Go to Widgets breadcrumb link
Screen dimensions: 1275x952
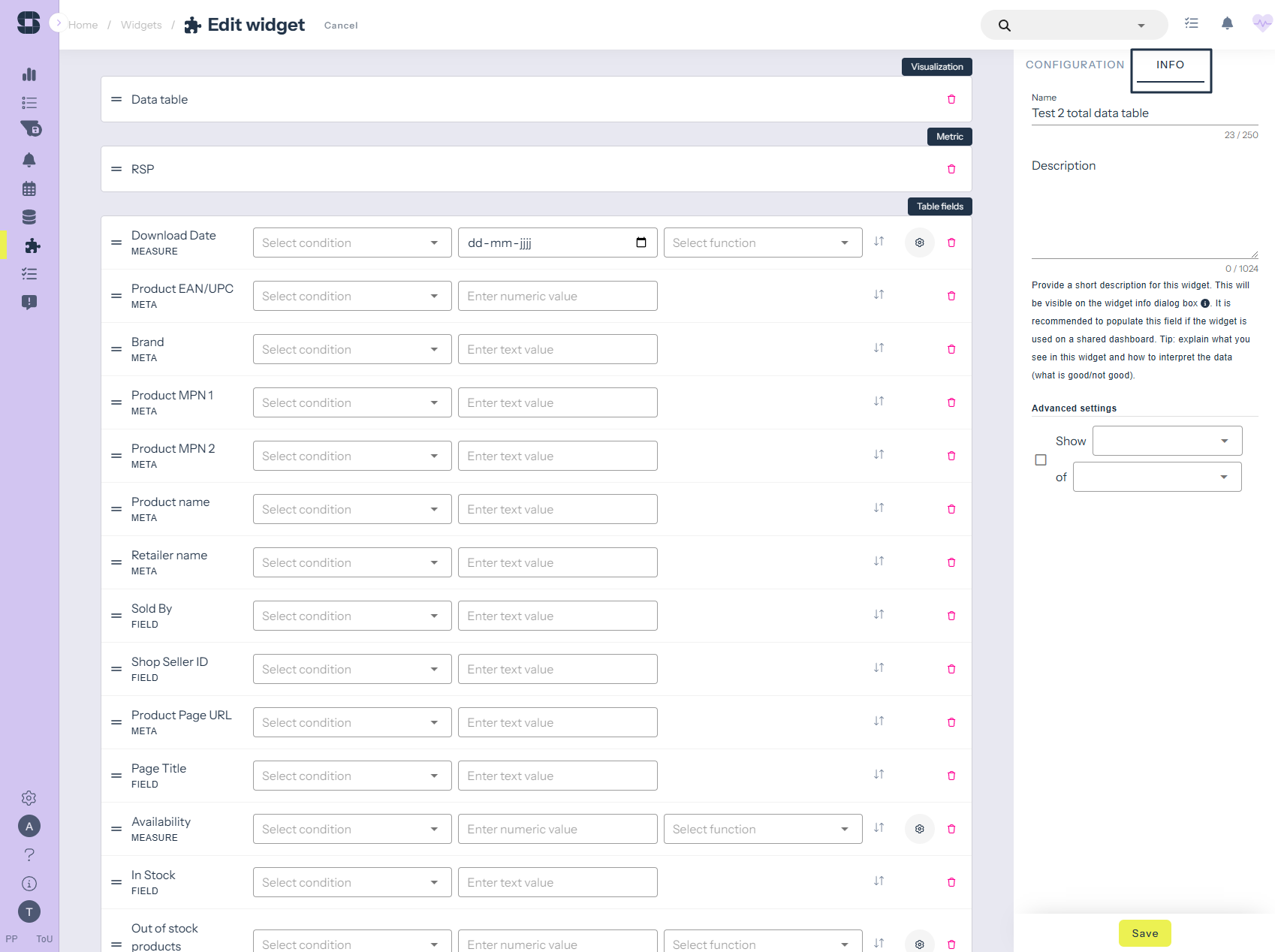(x=141, y=25)
